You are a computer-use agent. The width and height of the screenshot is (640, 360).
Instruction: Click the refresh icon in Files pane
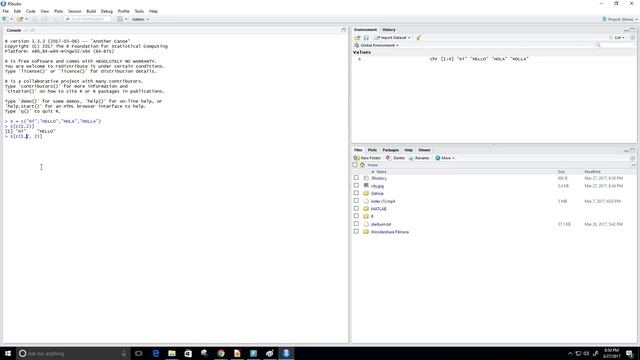(x=632, y=158)
